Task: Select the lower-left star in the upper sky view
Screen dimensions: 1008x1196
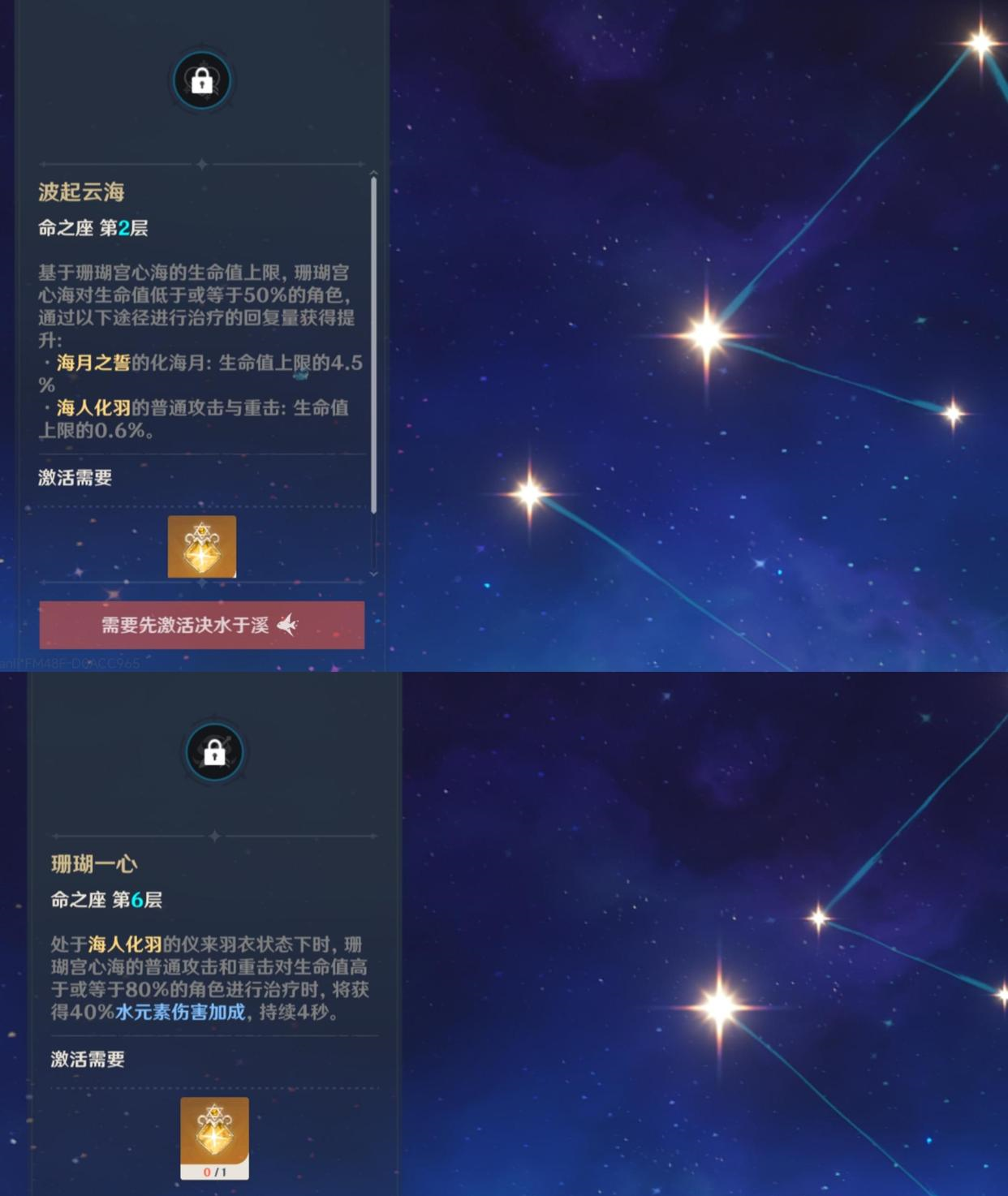Action: [529, 492]
